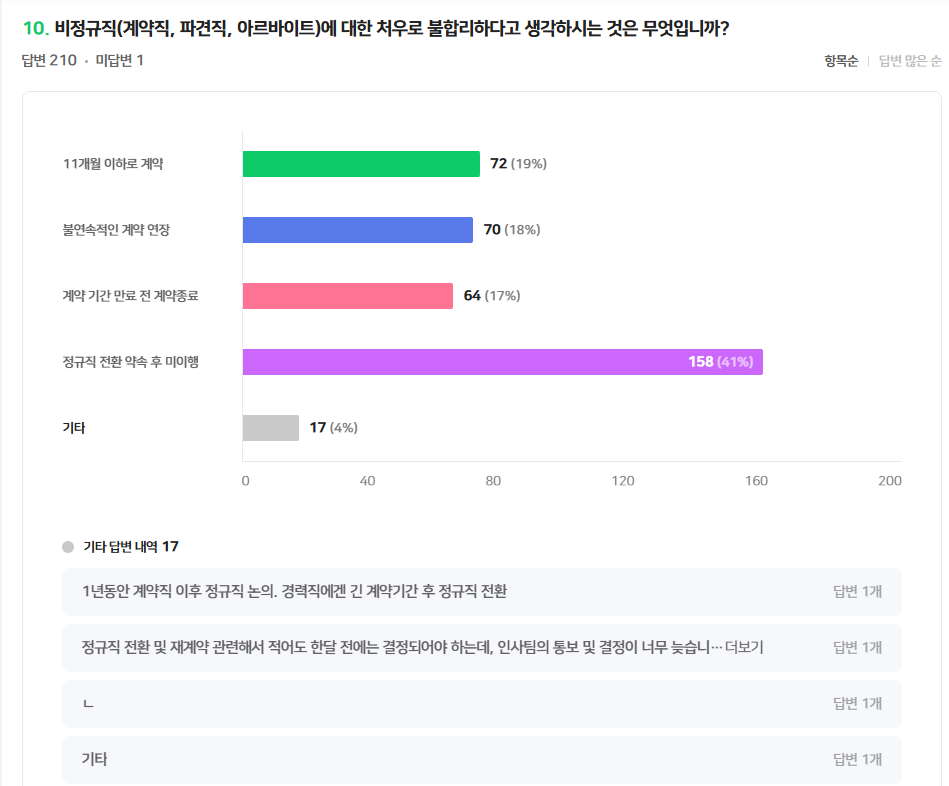Expand truncated response with "더보기"
The width and height of the screenshot is (949, 786).
(x=744, y=648)
